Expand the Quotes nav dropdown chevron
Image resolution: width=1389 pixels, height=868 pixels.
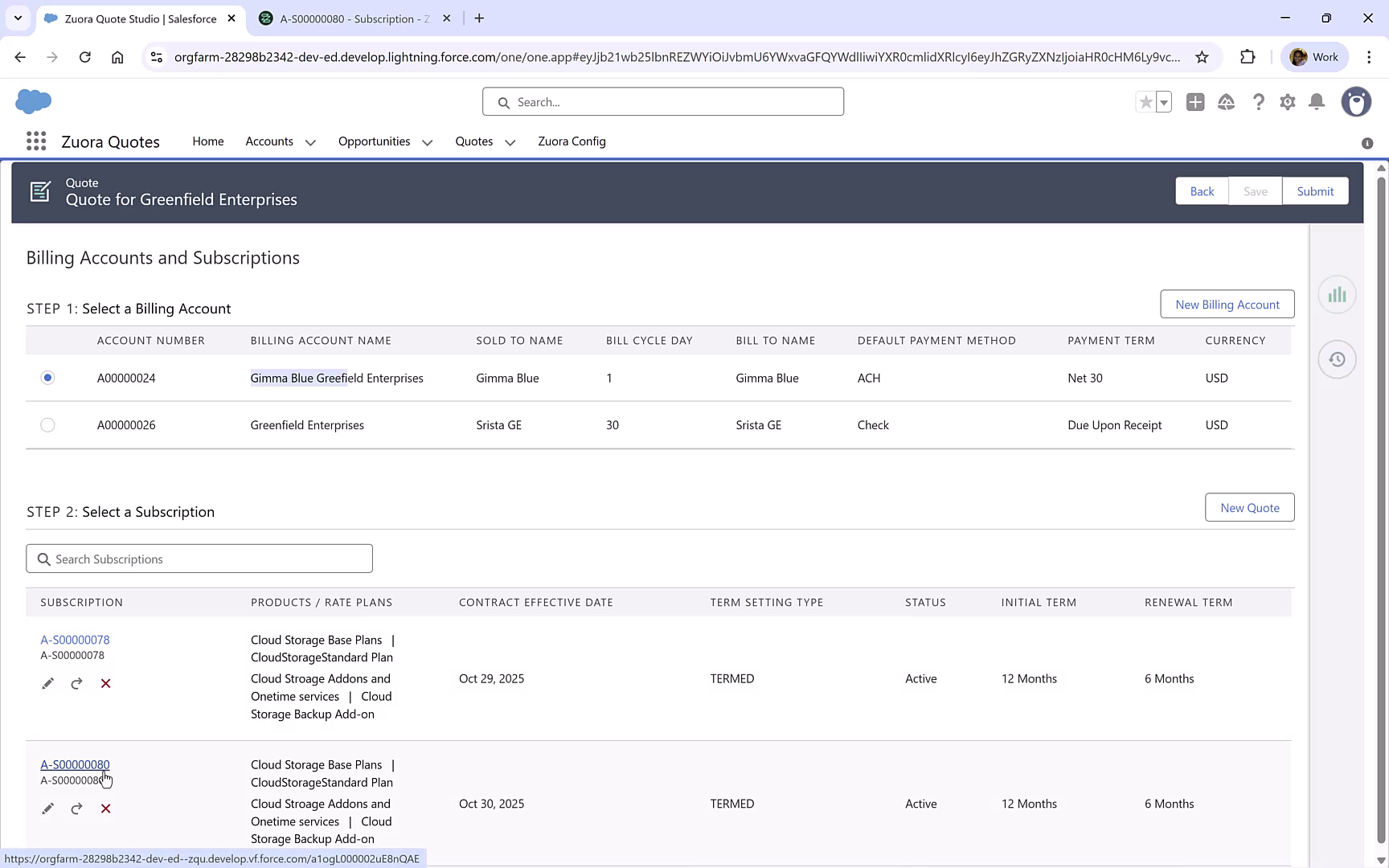pos(510,142)
